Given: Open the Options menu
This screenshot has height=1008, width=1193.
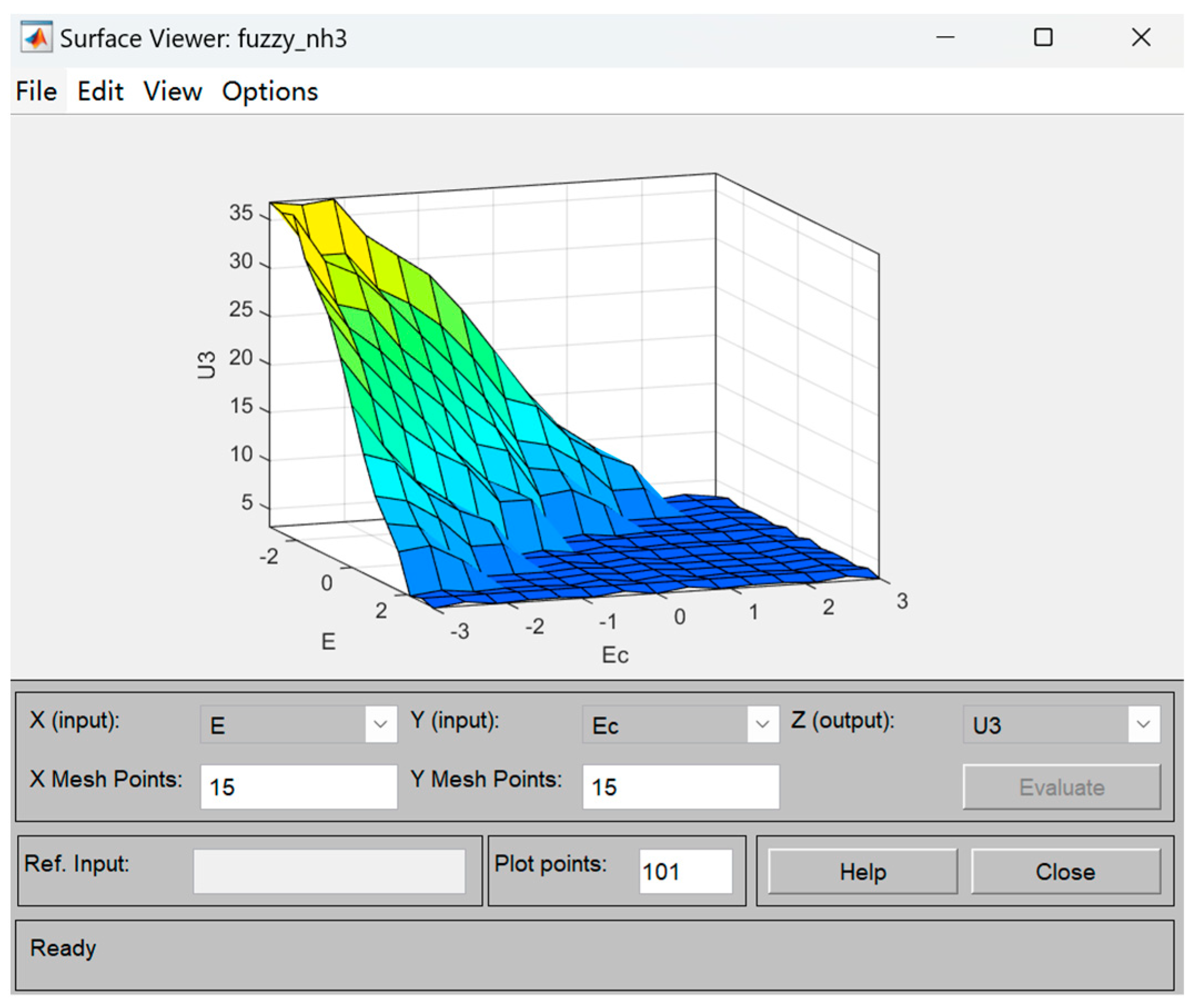Looking at the screenshot, I should [269, 92].
